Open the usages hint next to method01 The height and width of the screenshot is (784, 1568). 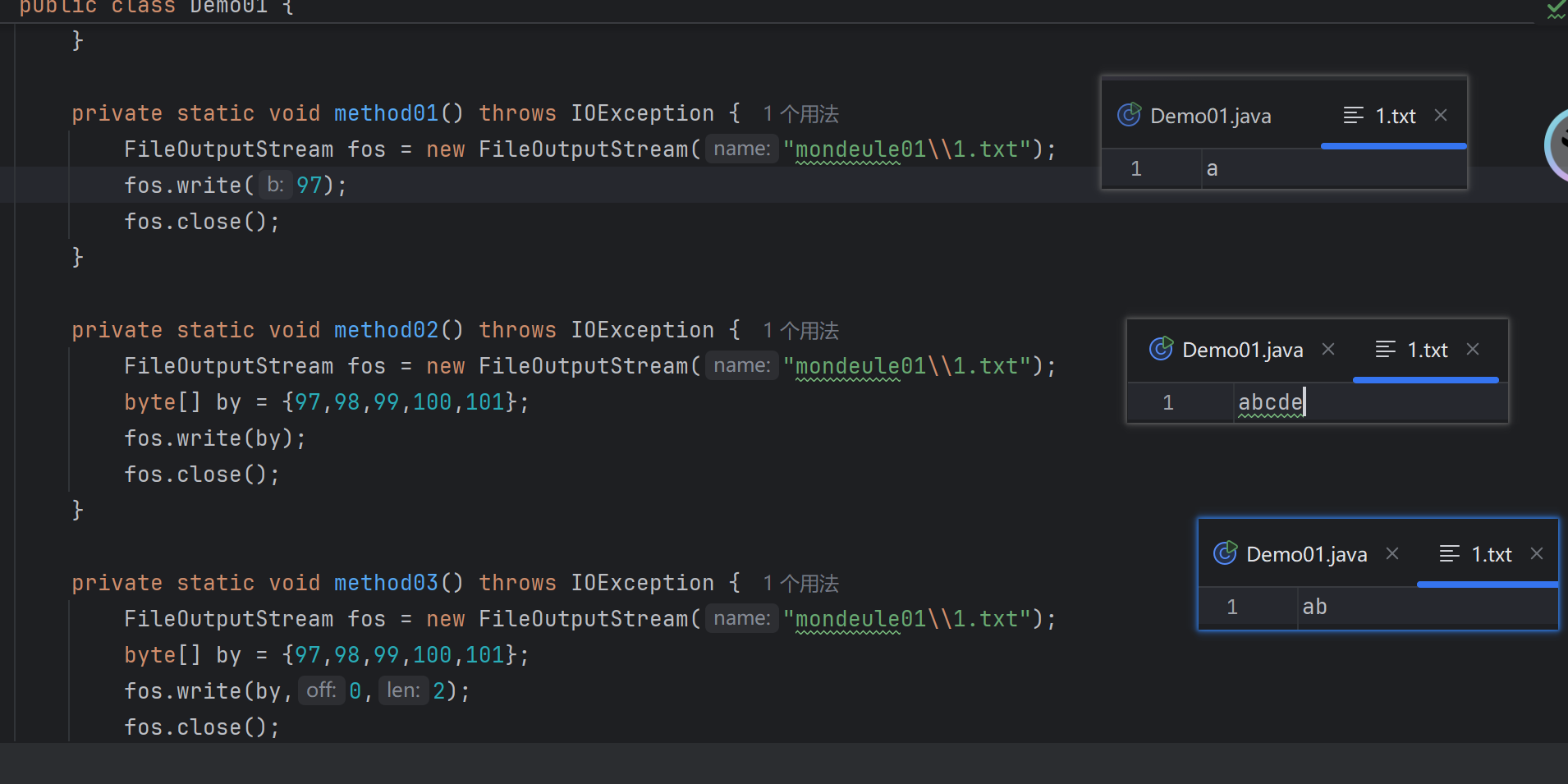[x=800, y=114]
